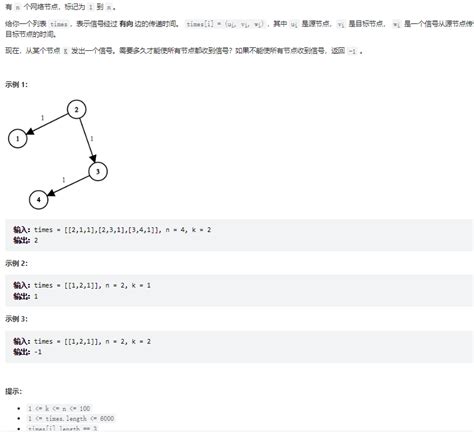Click the 提示 heading
The height and width of the screenshot is (436, 474).
[14, 391]
